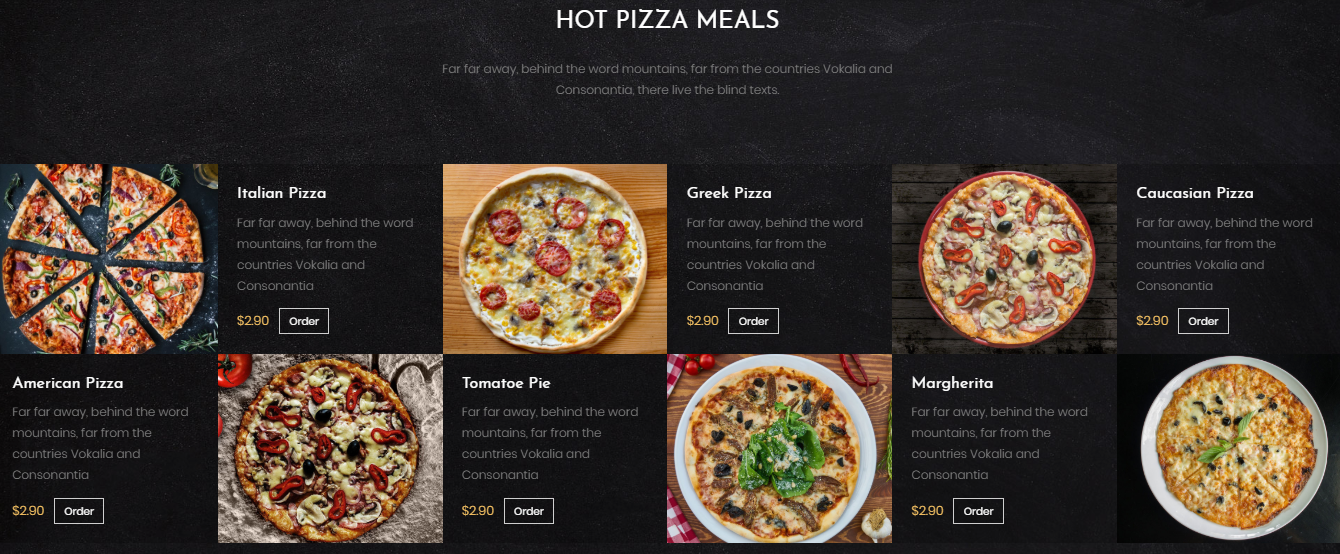Click the Hot Pizza Meals heading
The width and height of the screenshot is (1340, 554).
[668, 20]
